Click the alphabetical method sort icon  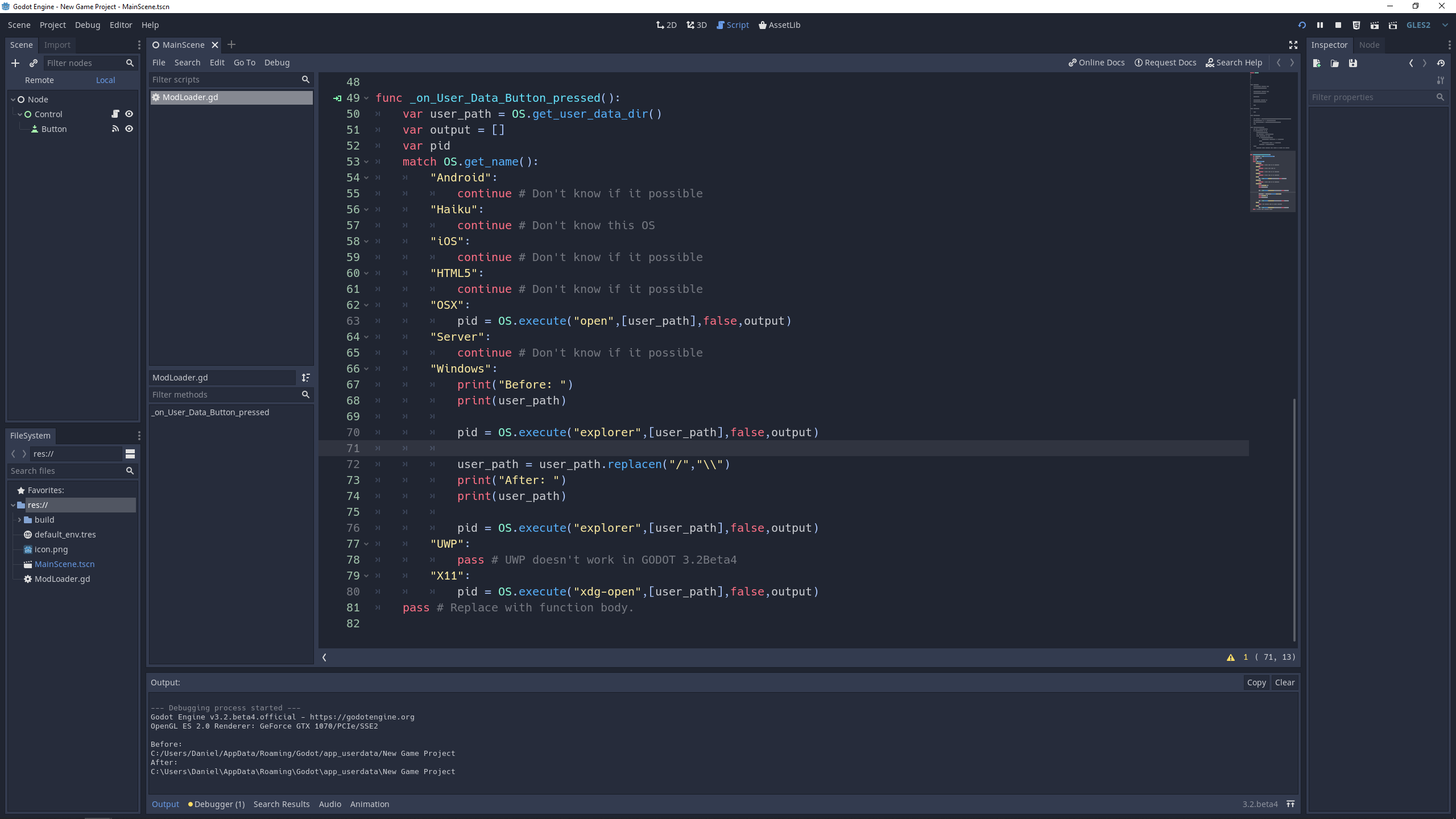click(x=305, y=378)
